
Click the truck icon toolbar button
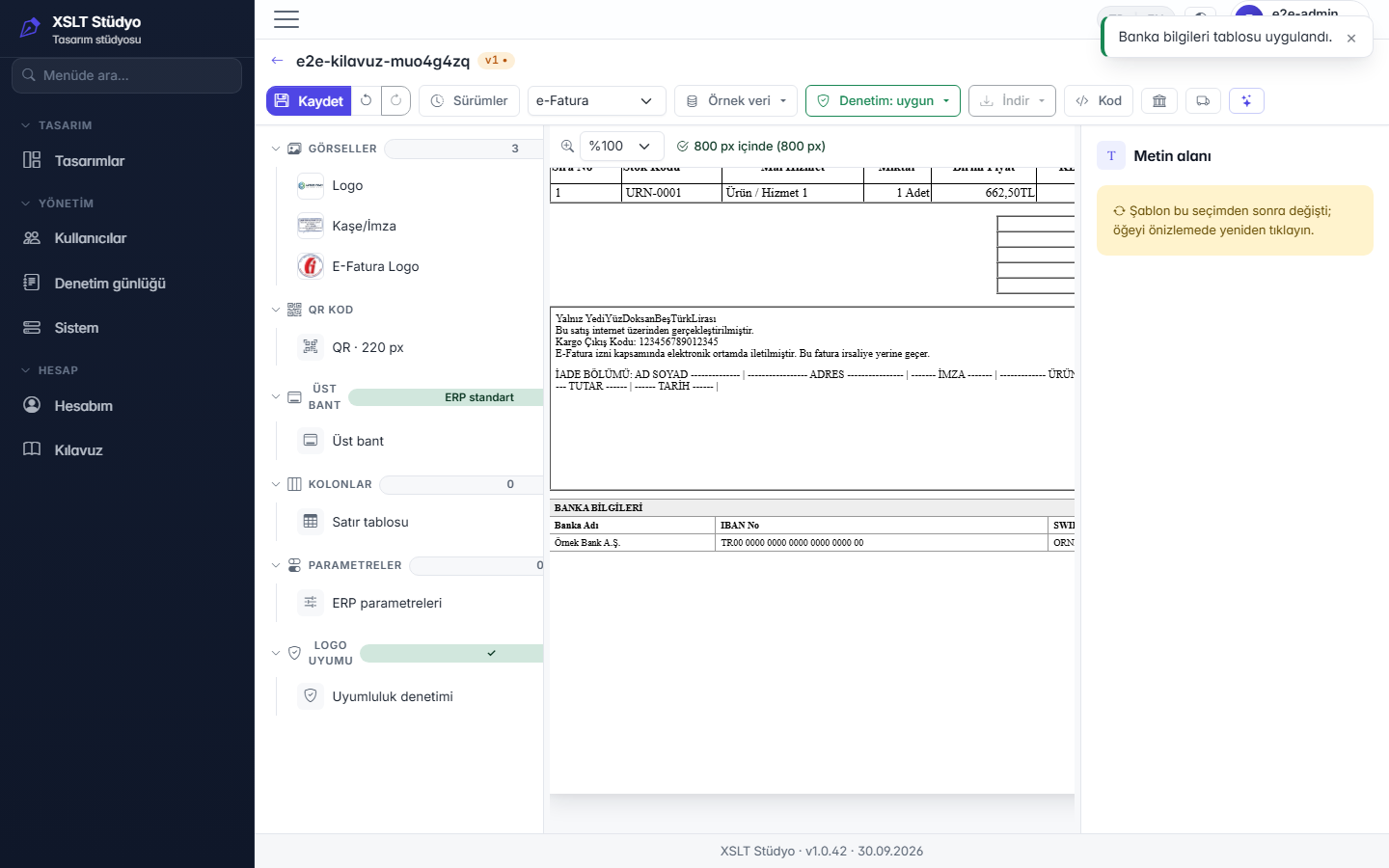click(x=1203, y=100)
